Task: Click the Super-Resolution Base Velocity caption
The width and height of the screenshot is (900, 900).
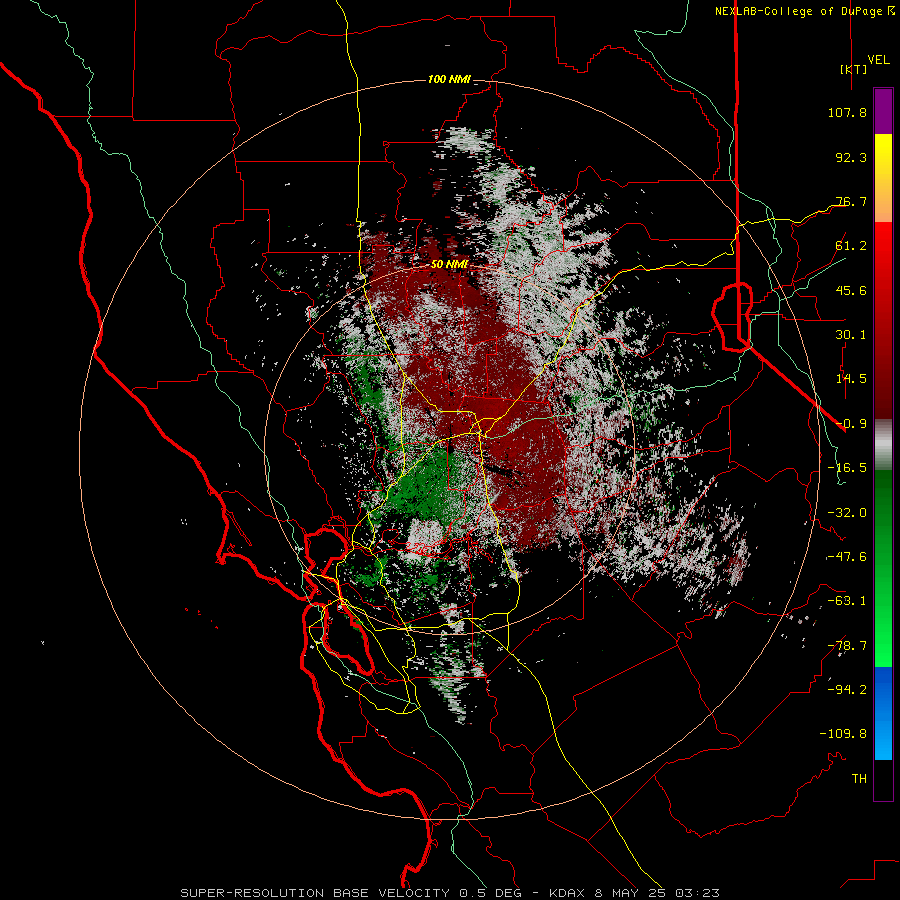Action: 449,893
